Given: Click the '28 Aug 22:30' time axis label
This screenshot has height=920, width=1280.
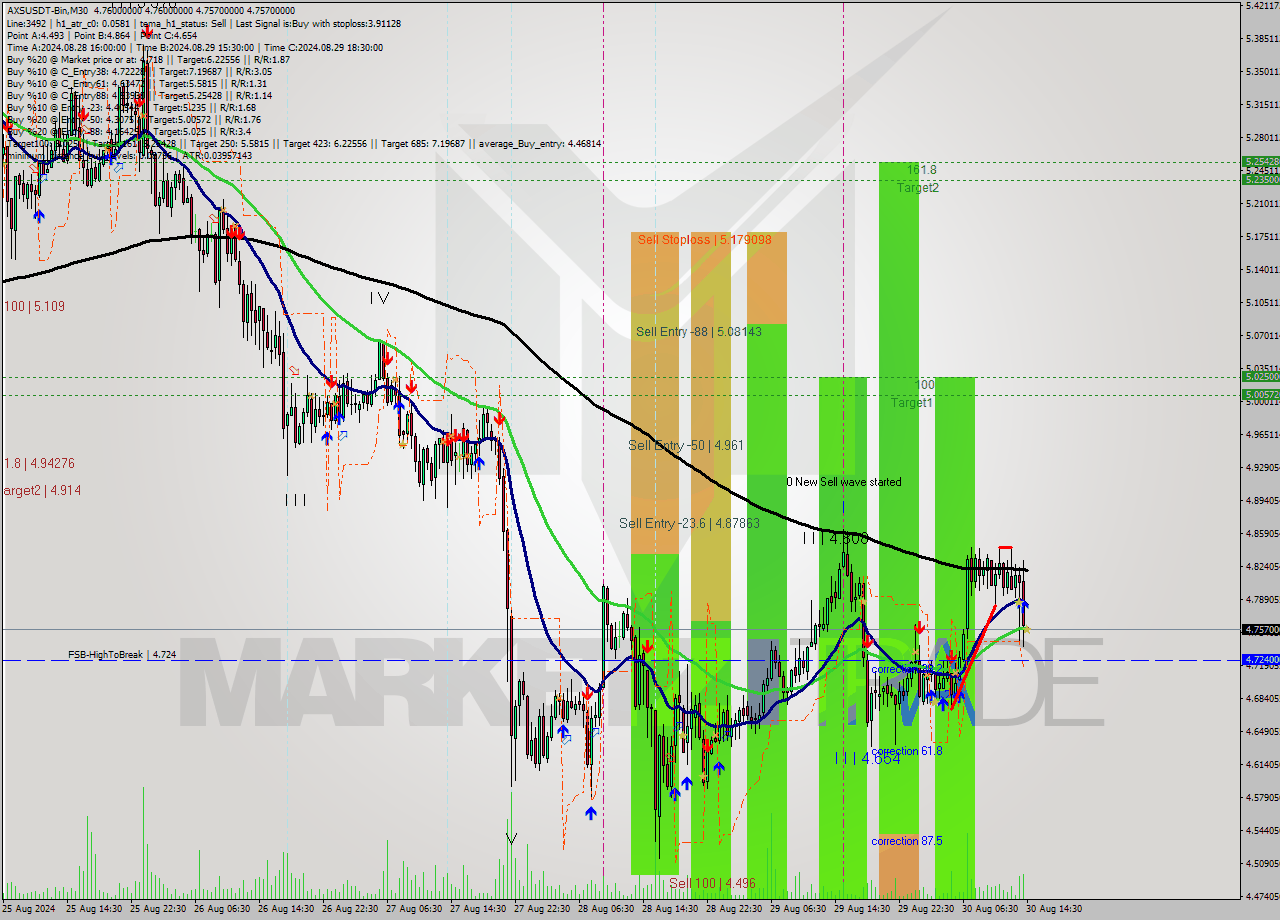Looking at the screenshot, I should click(x=735, y=909).
